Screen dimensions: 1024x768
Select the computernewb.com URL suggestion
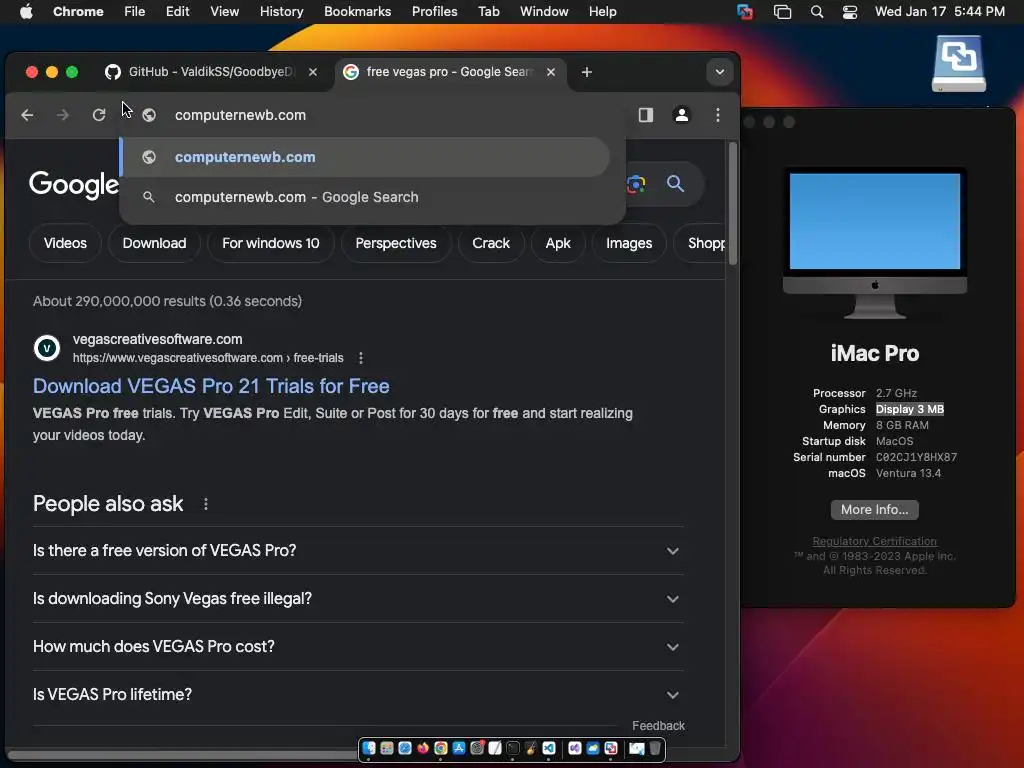point(365,157)
